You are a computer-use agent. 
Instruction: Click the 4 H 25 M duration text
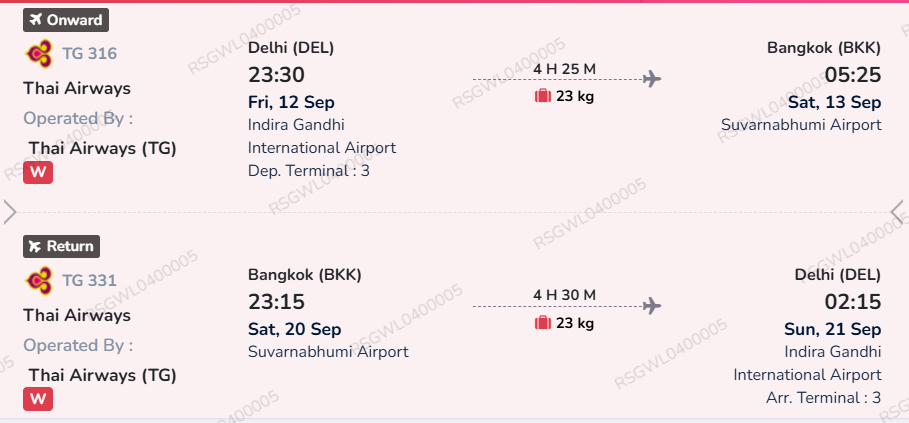click(x=565, y=68)
